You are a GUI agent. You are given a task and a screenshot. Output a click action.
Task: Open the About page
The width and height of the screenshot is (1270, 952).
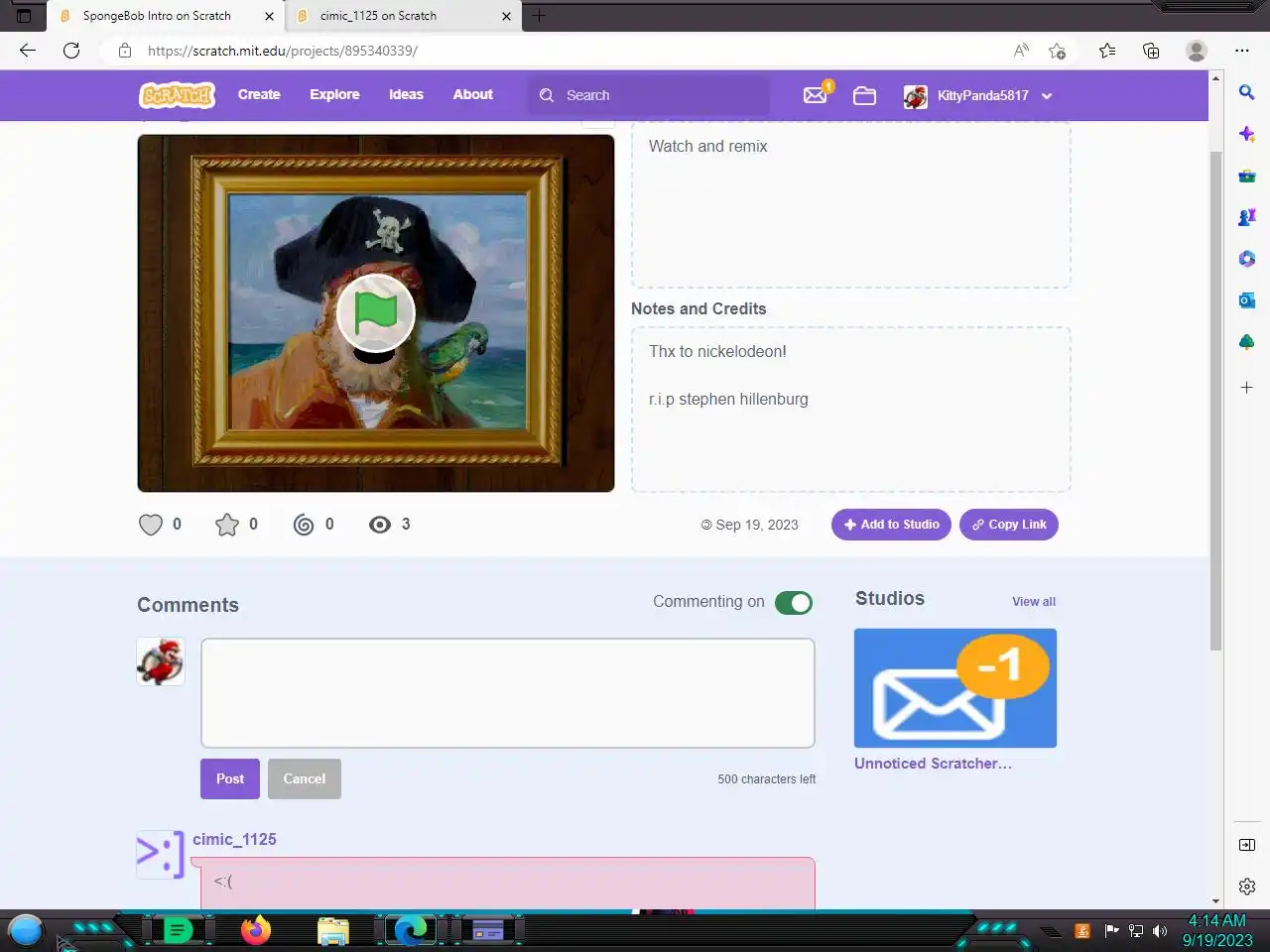point(473,94)
